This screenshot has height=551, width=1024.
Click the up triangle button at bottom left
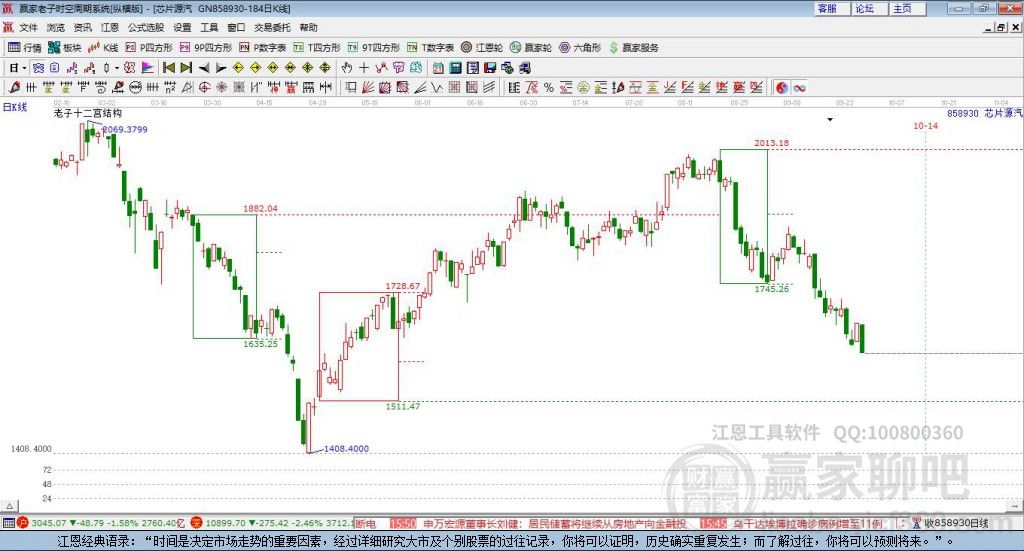coord(10,506)
